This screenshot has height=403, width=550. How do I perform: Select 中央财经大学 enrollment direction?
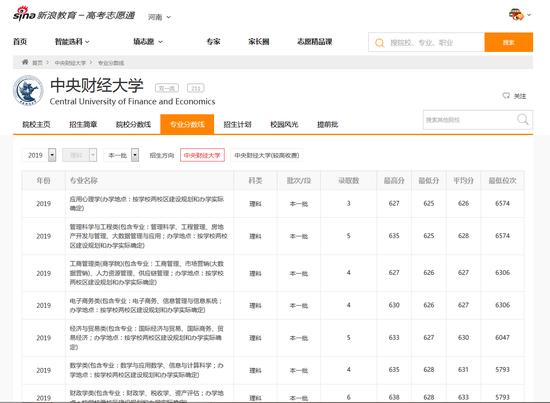[202, 155]
